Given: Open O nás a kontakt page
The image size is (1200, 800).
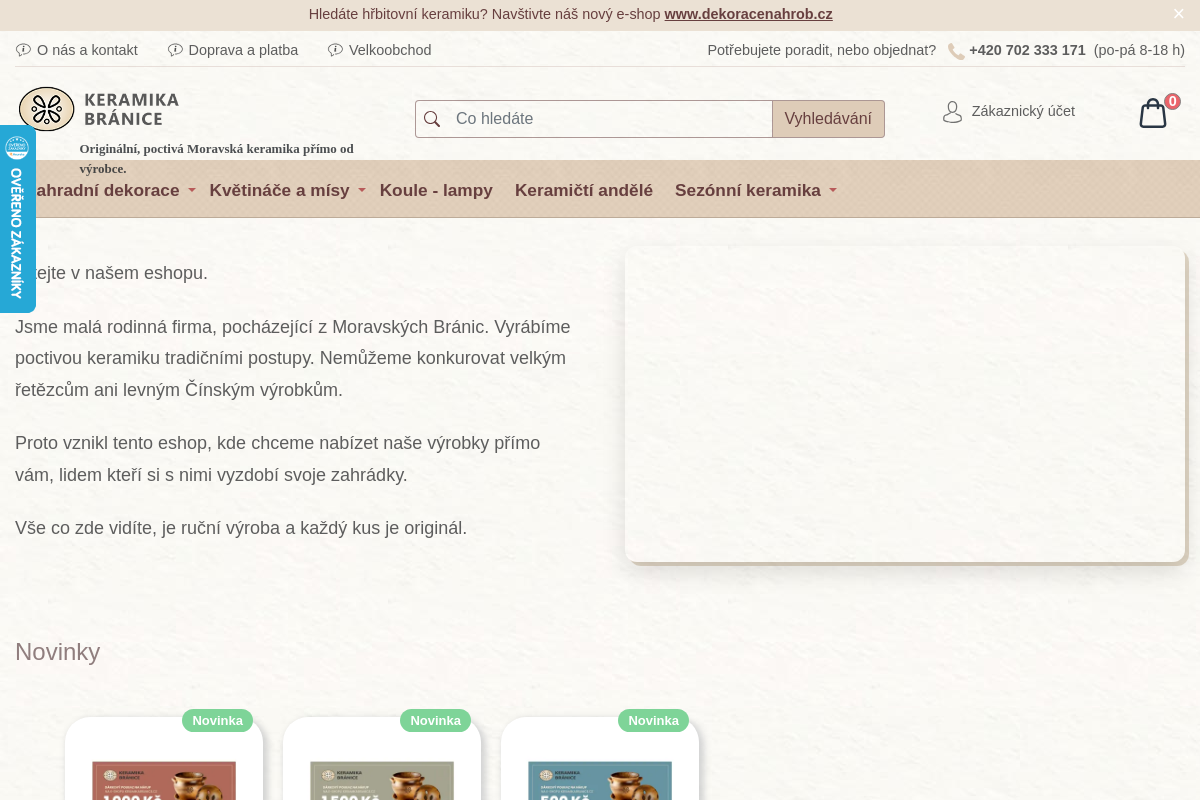Looking at the screenshot, I should 87,50.
